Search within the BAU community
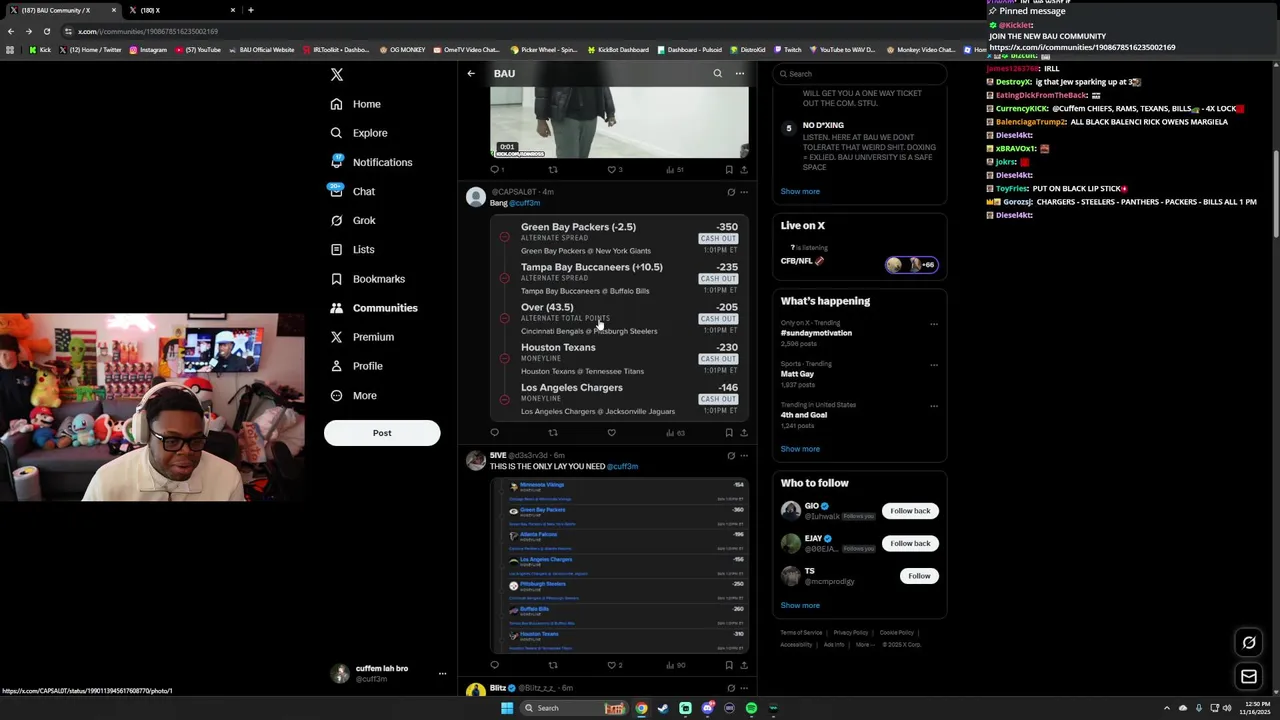The image size is (1280, 720). tap(717, 73)
